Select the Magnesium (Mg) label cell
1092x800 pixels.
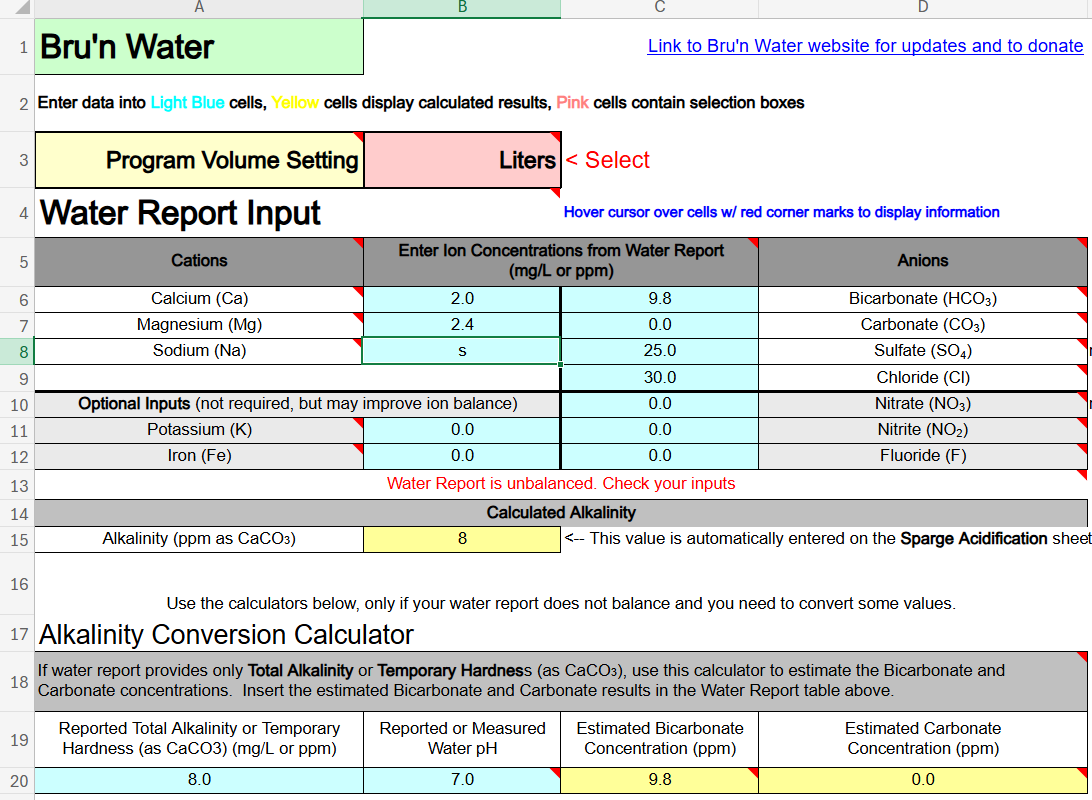pos(199,325)
